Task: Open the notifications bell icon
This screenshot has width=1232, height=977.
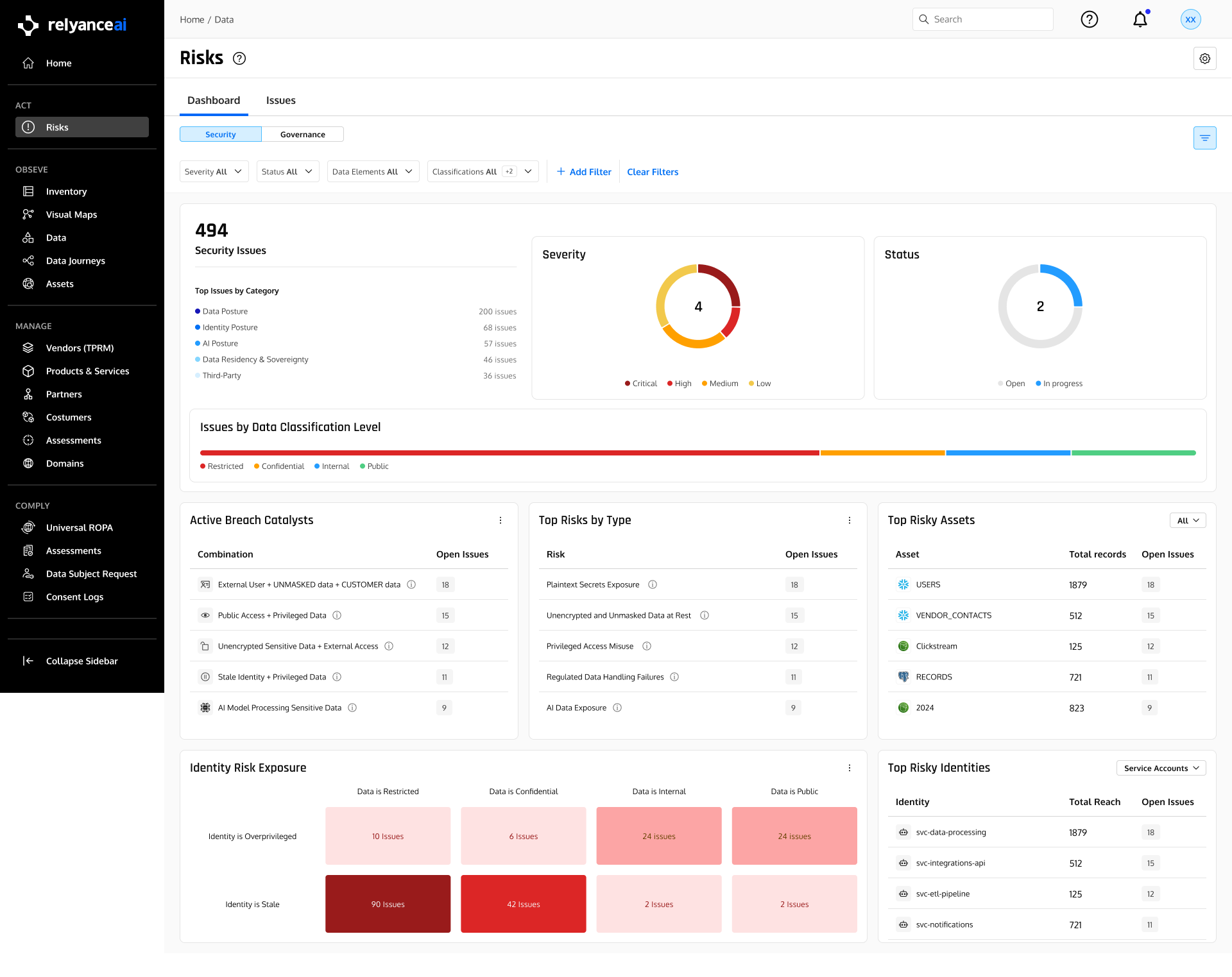Action: [1140, 19]
